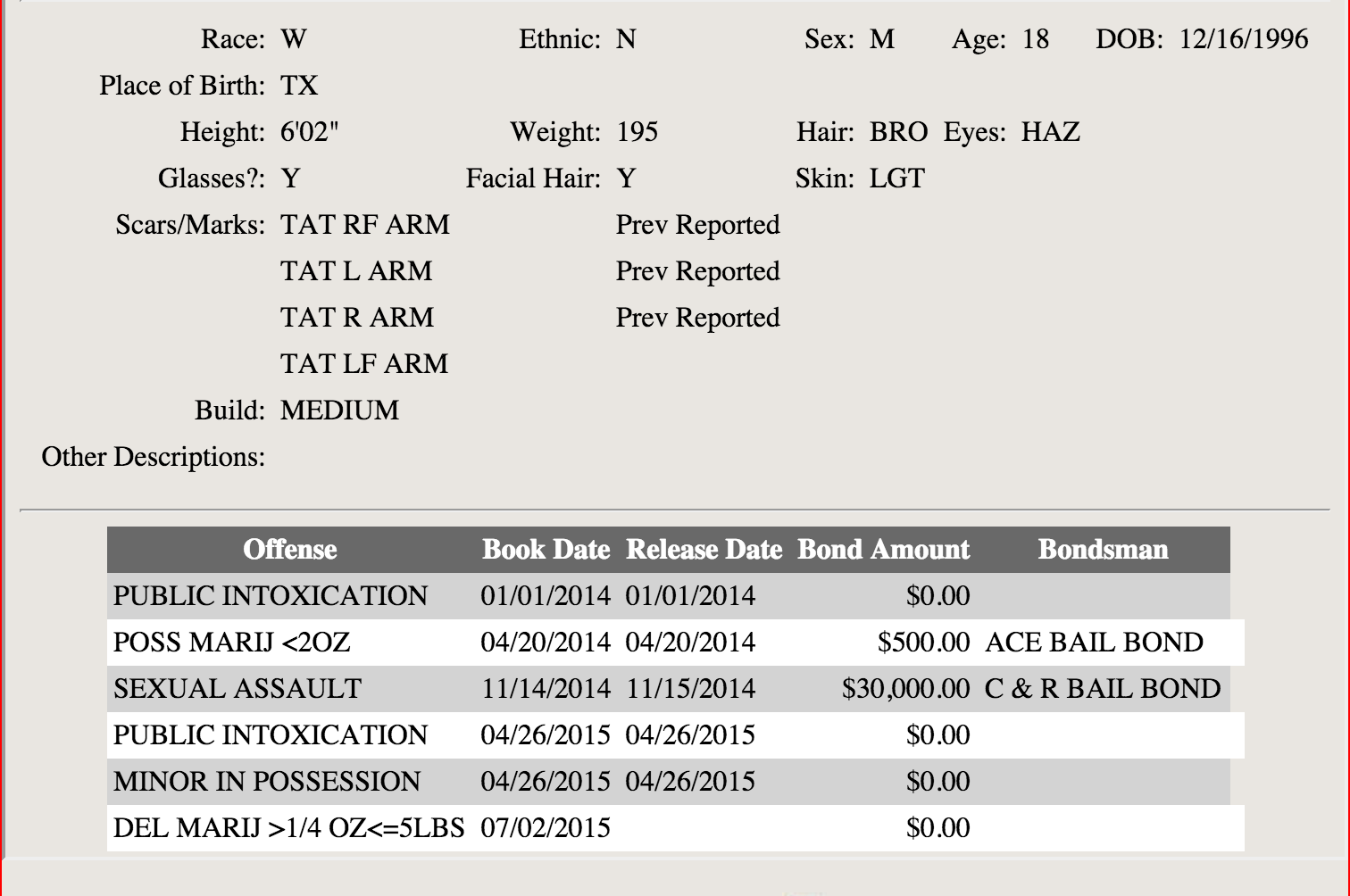Click the Place of Birth value TX
Viewport: 1350px width, 896px height.
point(299,86)
